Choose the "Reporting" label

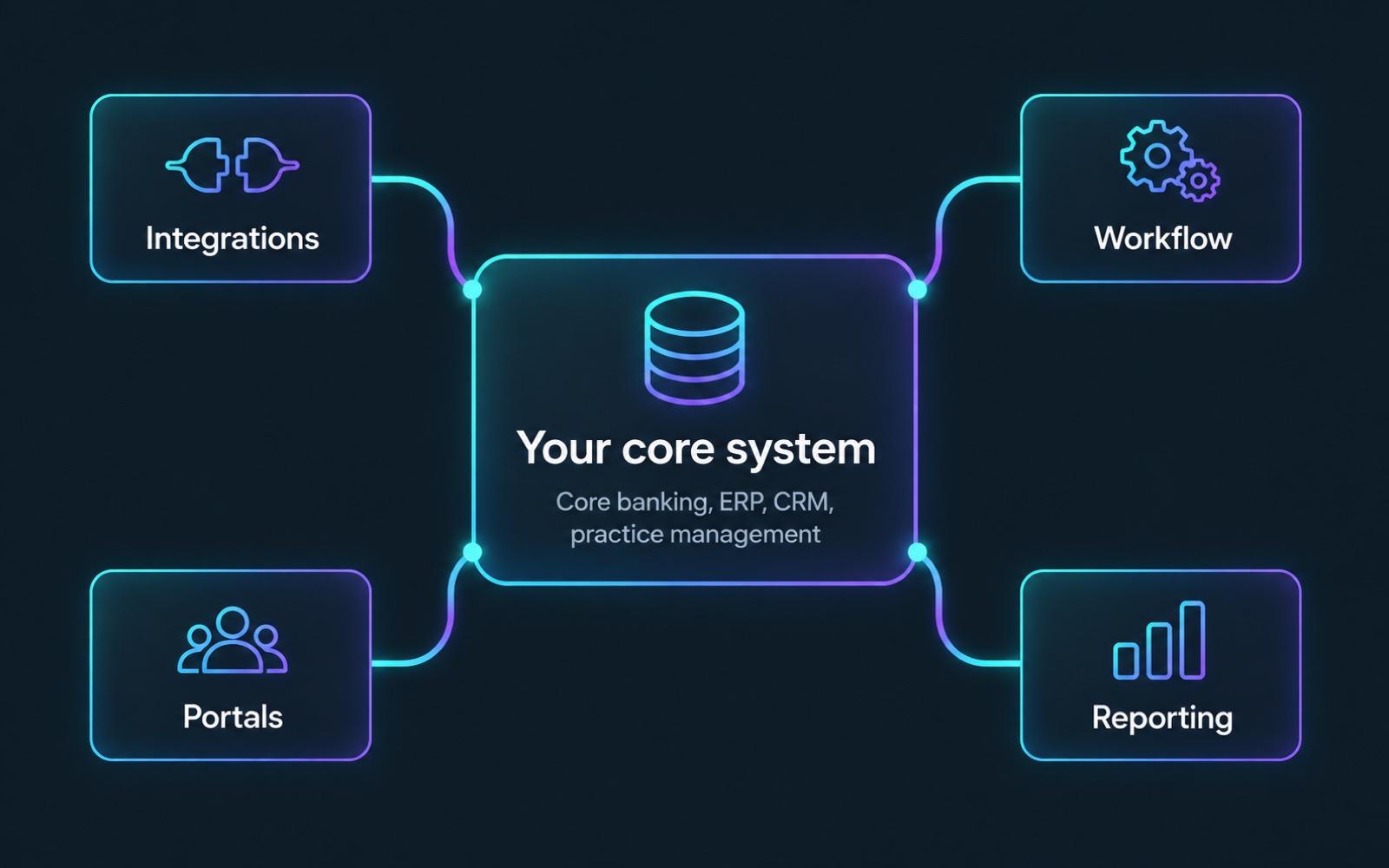(x=1162, y=719)
